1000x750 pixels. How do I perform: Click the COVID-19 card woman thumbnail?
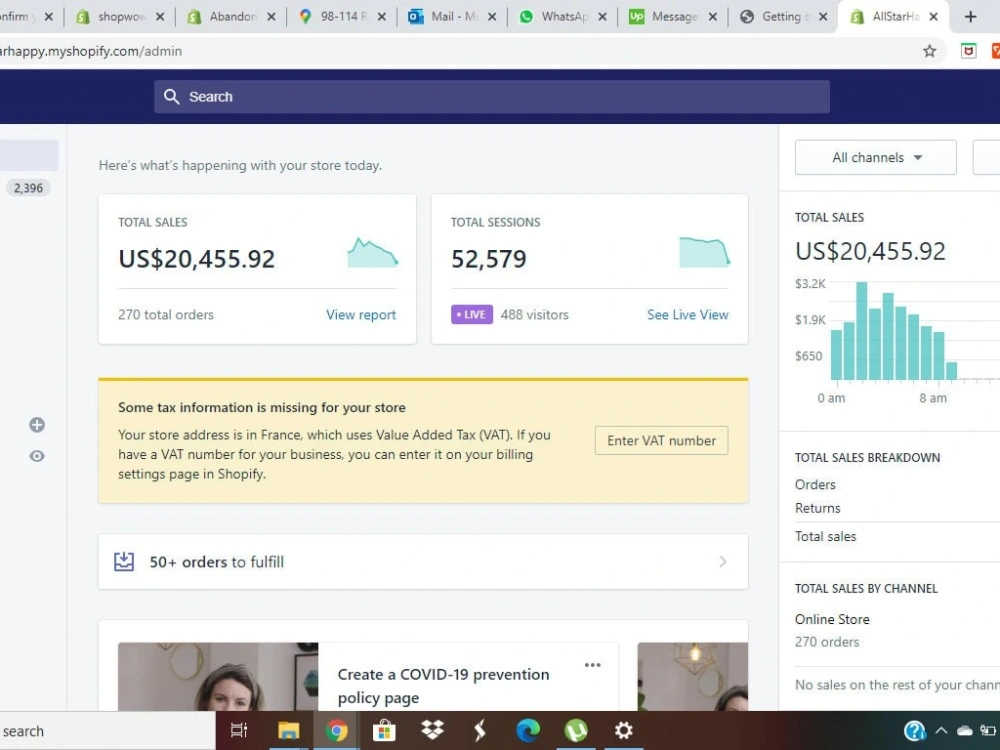tap(218, 677)
